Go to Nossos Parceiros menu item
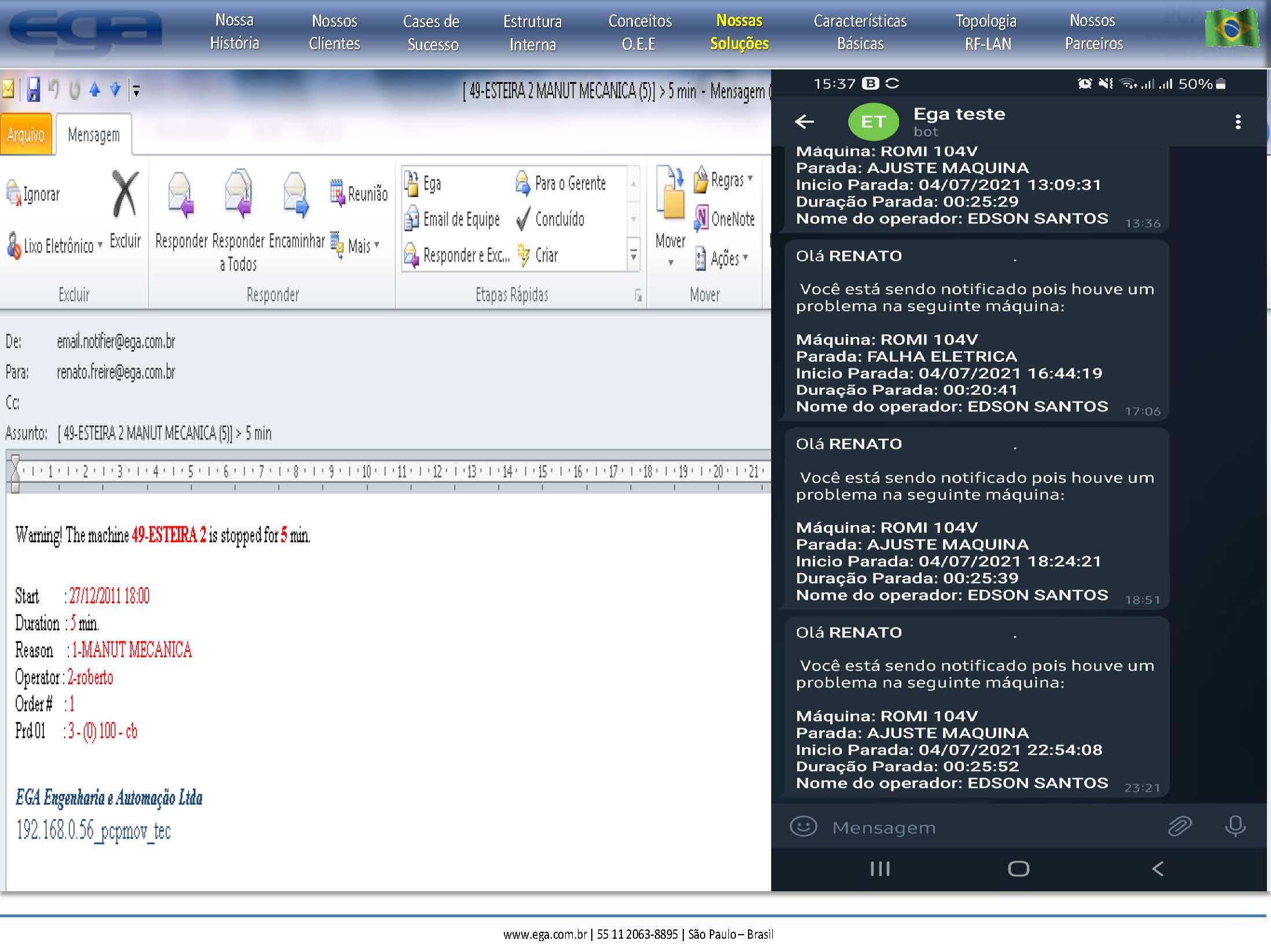Viewport: 1271px width, 952px height. pos(1093,32)
